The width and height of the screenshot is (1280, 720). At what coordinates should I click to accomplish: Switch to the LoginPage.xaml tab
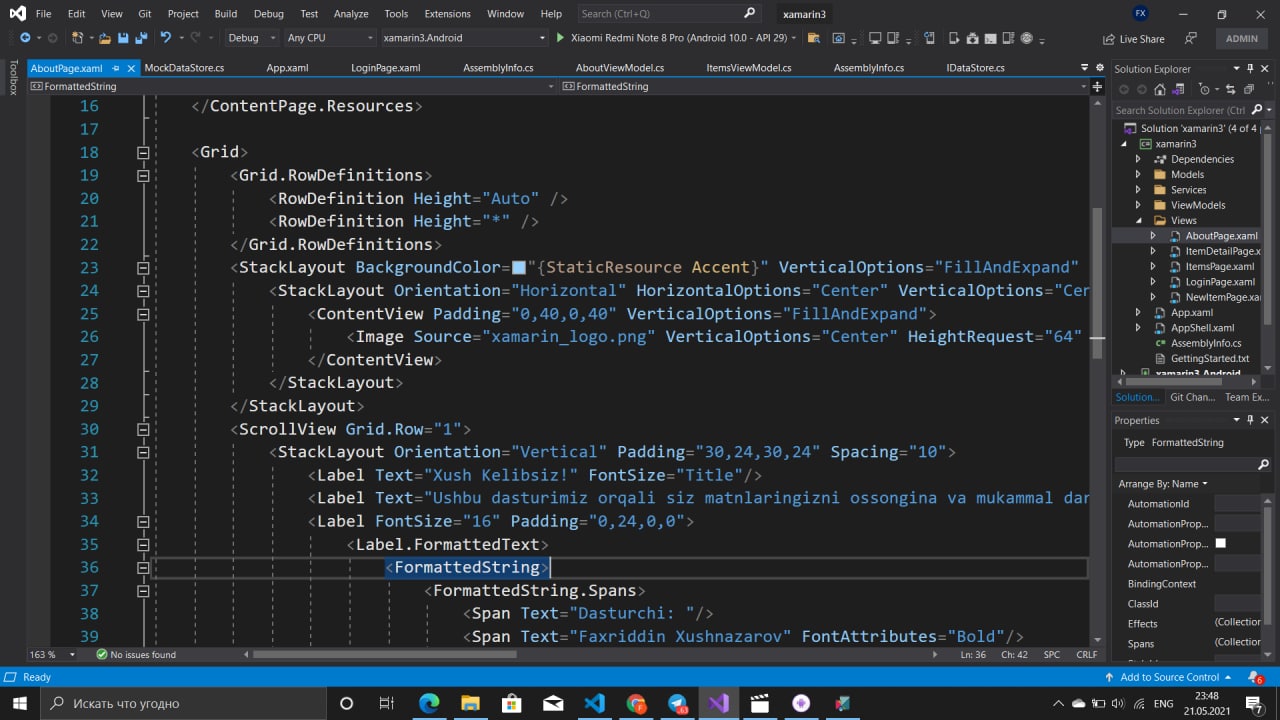click(386, 68)
